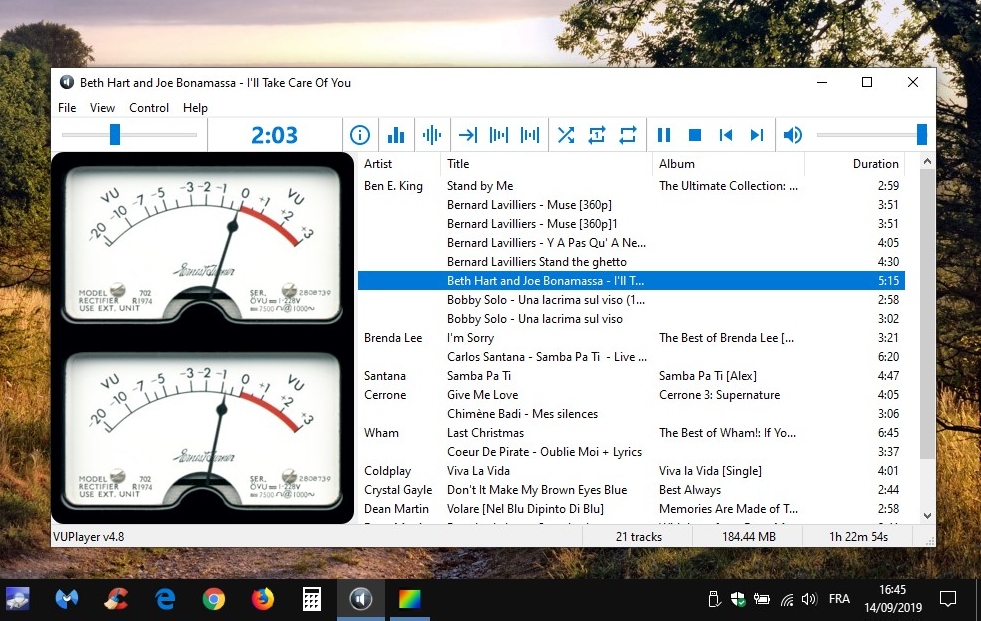Switch the FRA input language
This screenshot has height=621, width=981.
click(839, 599)
